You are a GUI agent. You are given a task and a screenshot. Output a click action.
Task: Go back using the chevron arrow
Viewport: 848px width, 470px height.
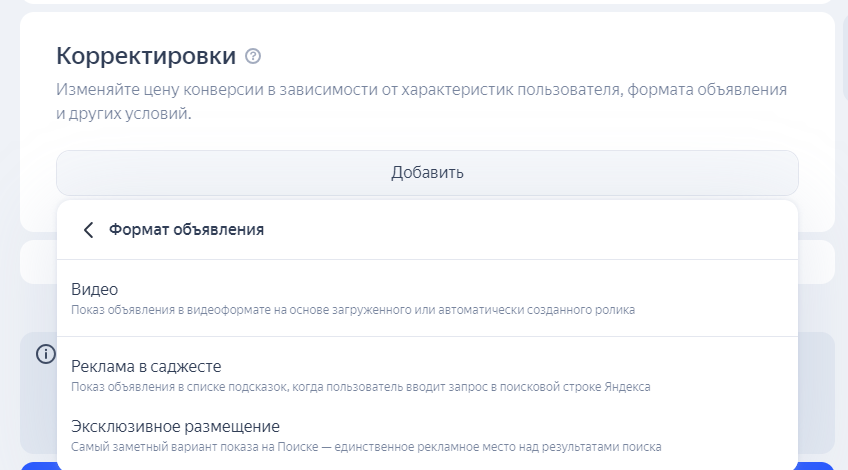point(88,230)
